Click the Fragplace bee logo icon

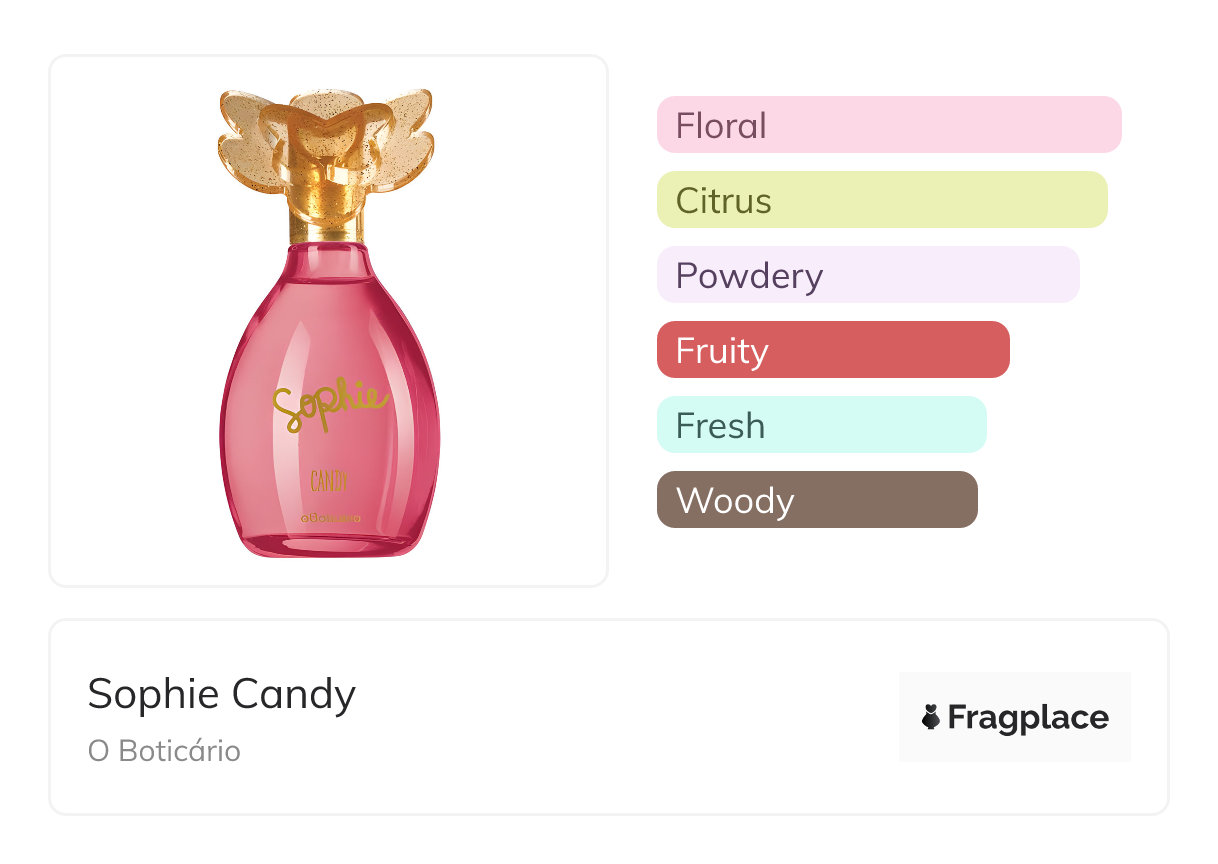[x=931, y=717]
